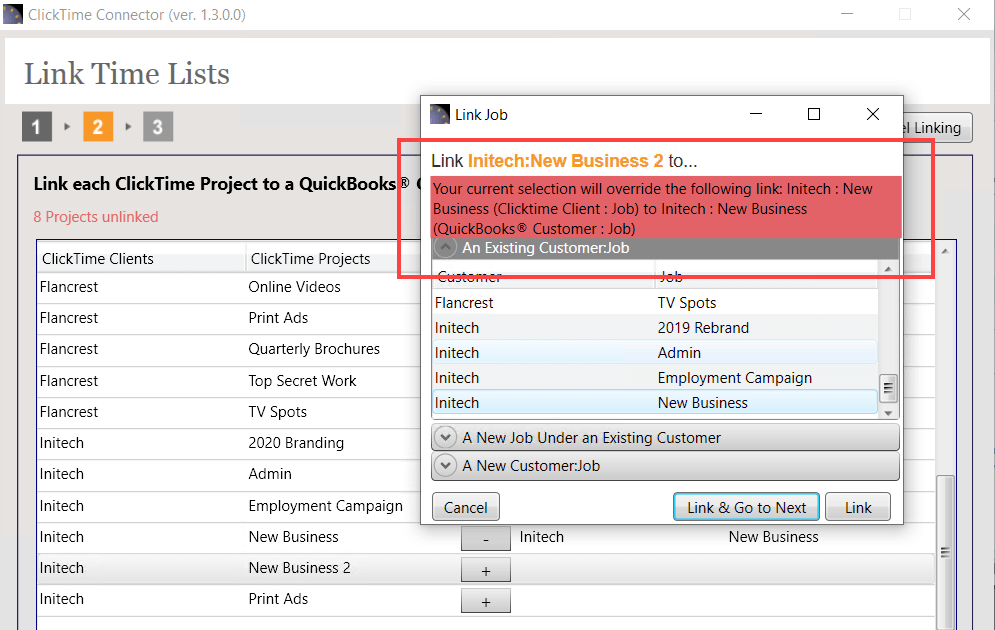Screen dimensions: 995x630
Task: Go to step 1 in wizard
Action: (36, 127)
